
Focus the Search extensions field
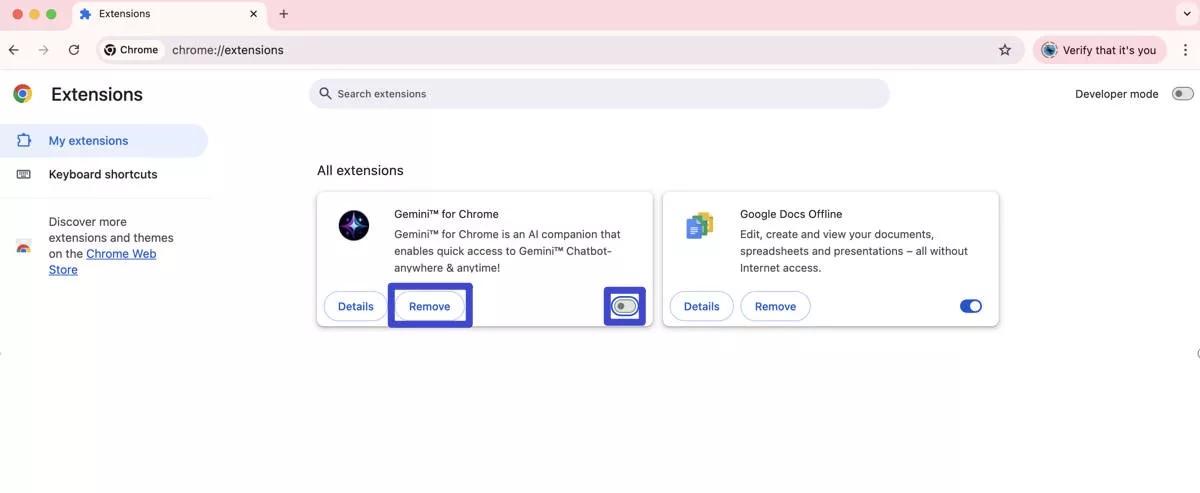click(x=599, y=94)
